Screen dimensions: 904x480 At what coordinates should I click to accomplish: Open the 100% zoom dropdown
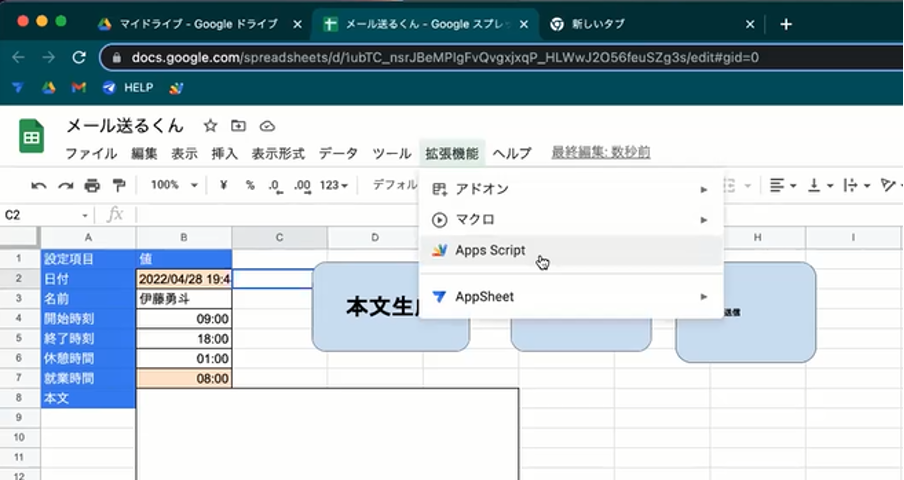[x=174, y=185]
